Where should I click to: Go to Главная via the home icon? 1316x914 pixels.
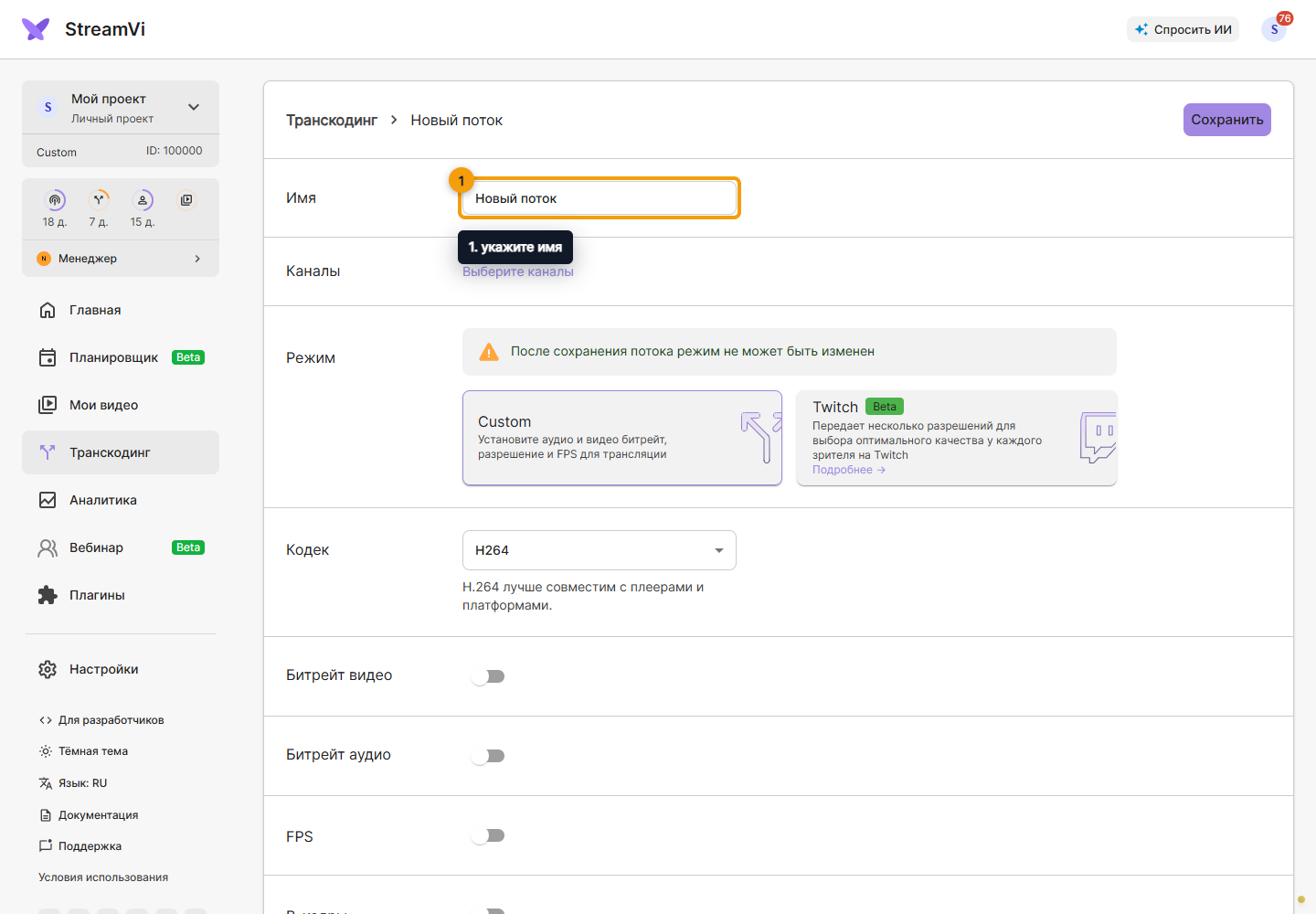point(48,310)
